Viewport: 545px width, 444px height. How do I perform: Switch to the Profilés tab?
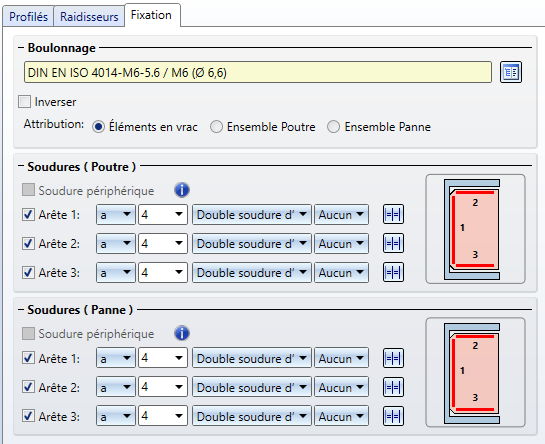pyautogui.click(x=28, y=16)
